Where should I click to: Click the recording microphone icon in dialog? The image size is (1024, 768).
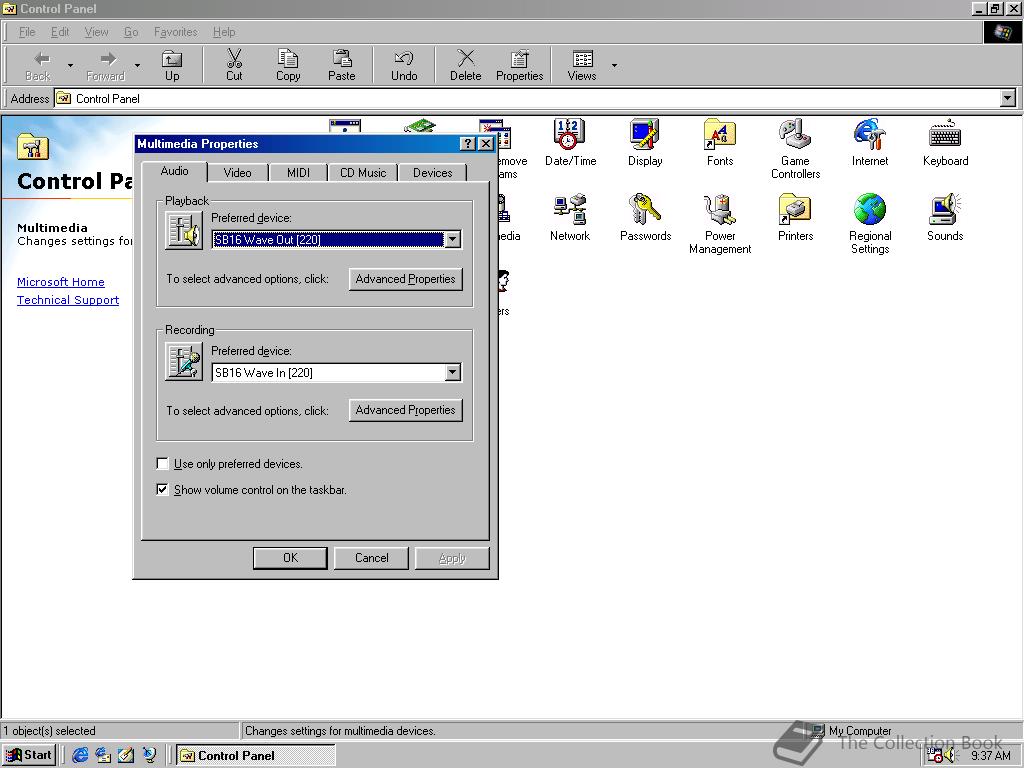tap(184, 362)
